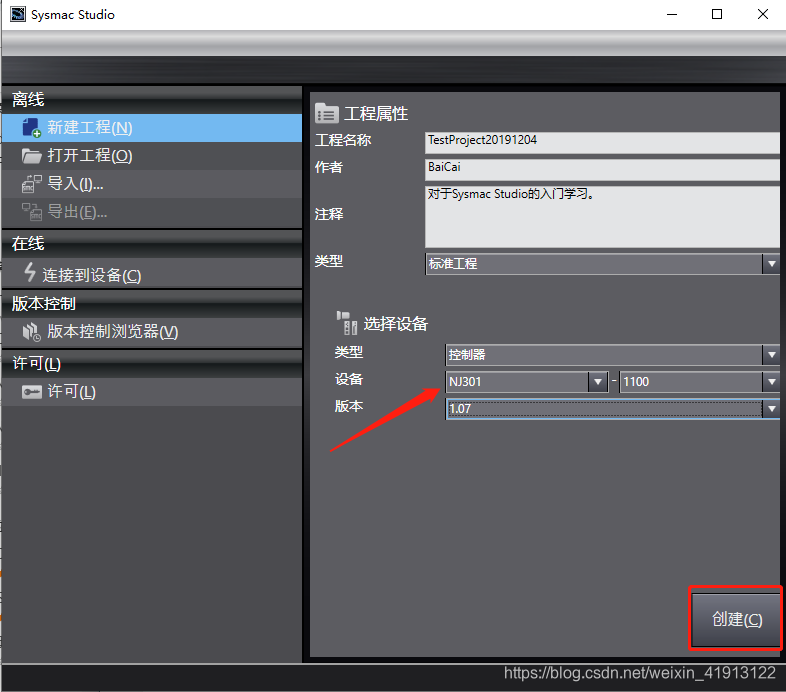
Task: Click the 设备 label
Action: coord(349,379)
